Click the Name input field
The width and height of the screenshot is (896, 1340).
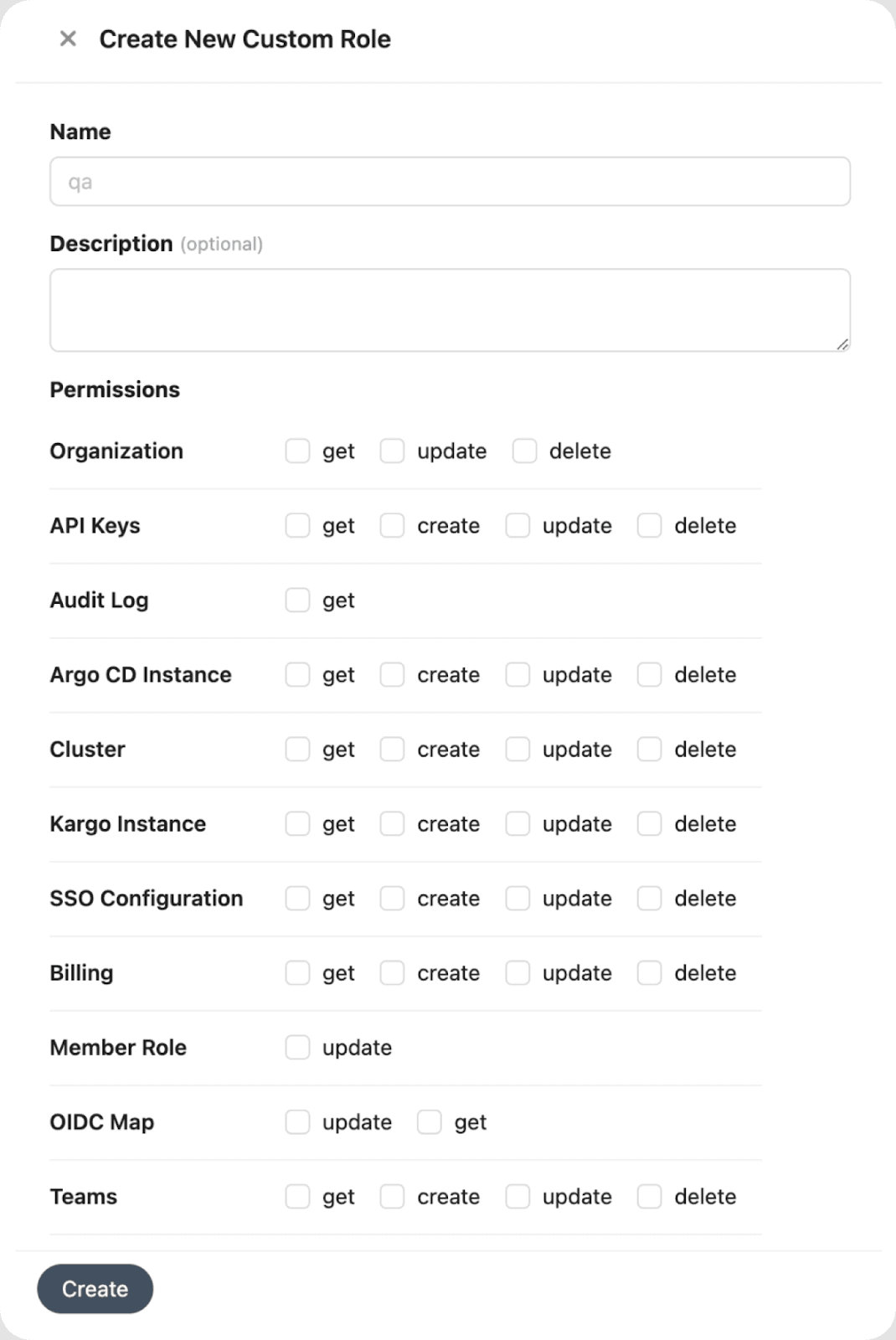point(450,181)
